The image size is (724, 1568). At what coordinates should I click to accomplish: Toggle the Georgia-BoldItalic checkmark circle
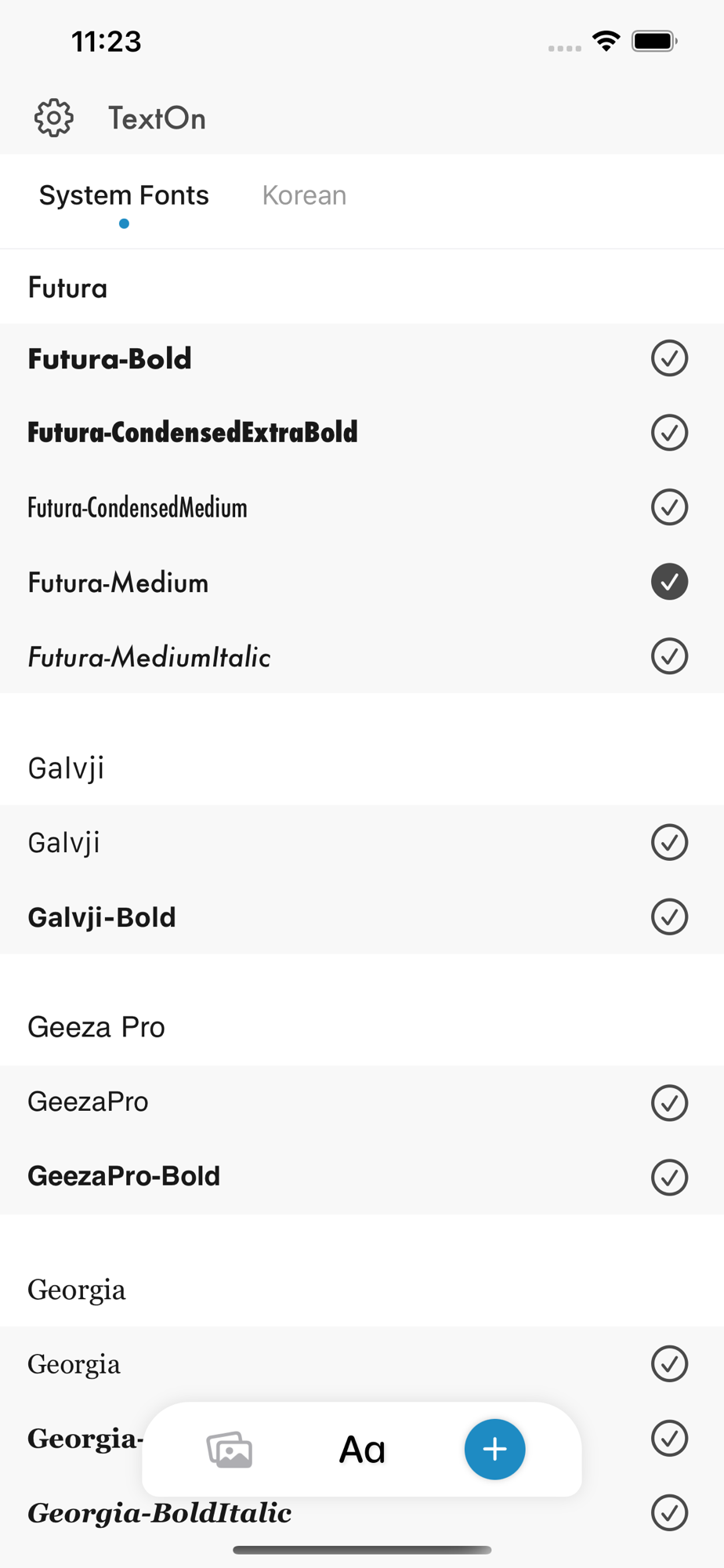coord(669,1512)
